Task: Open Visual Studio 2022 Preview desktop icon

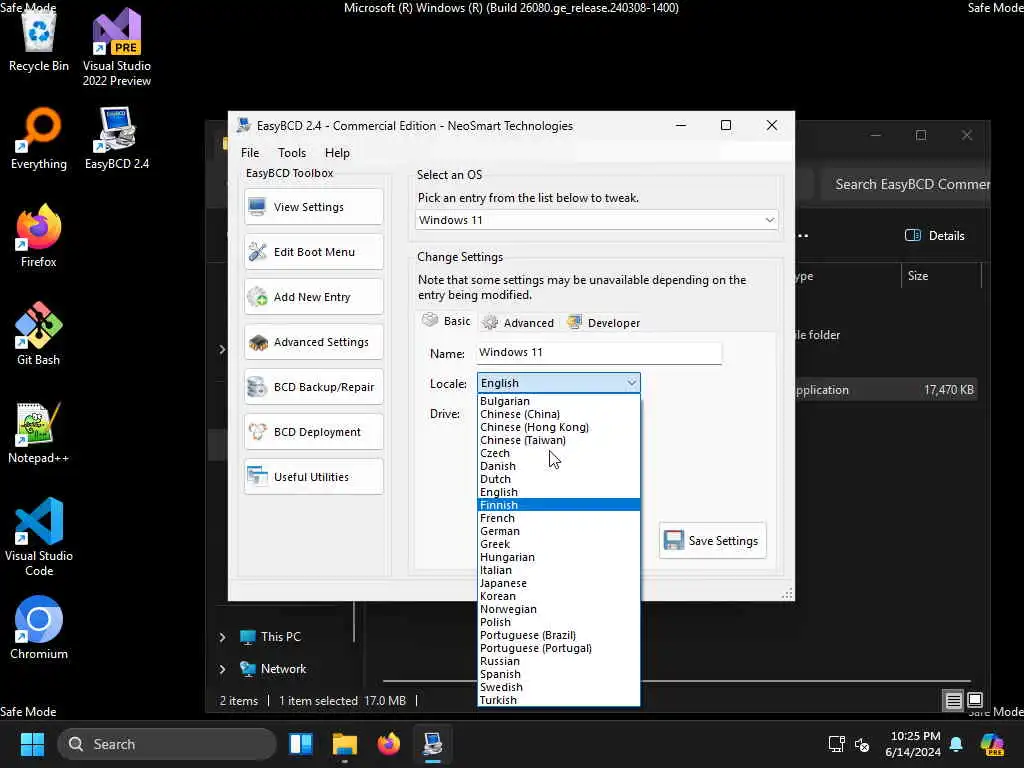Action: (x=117, y=48)
